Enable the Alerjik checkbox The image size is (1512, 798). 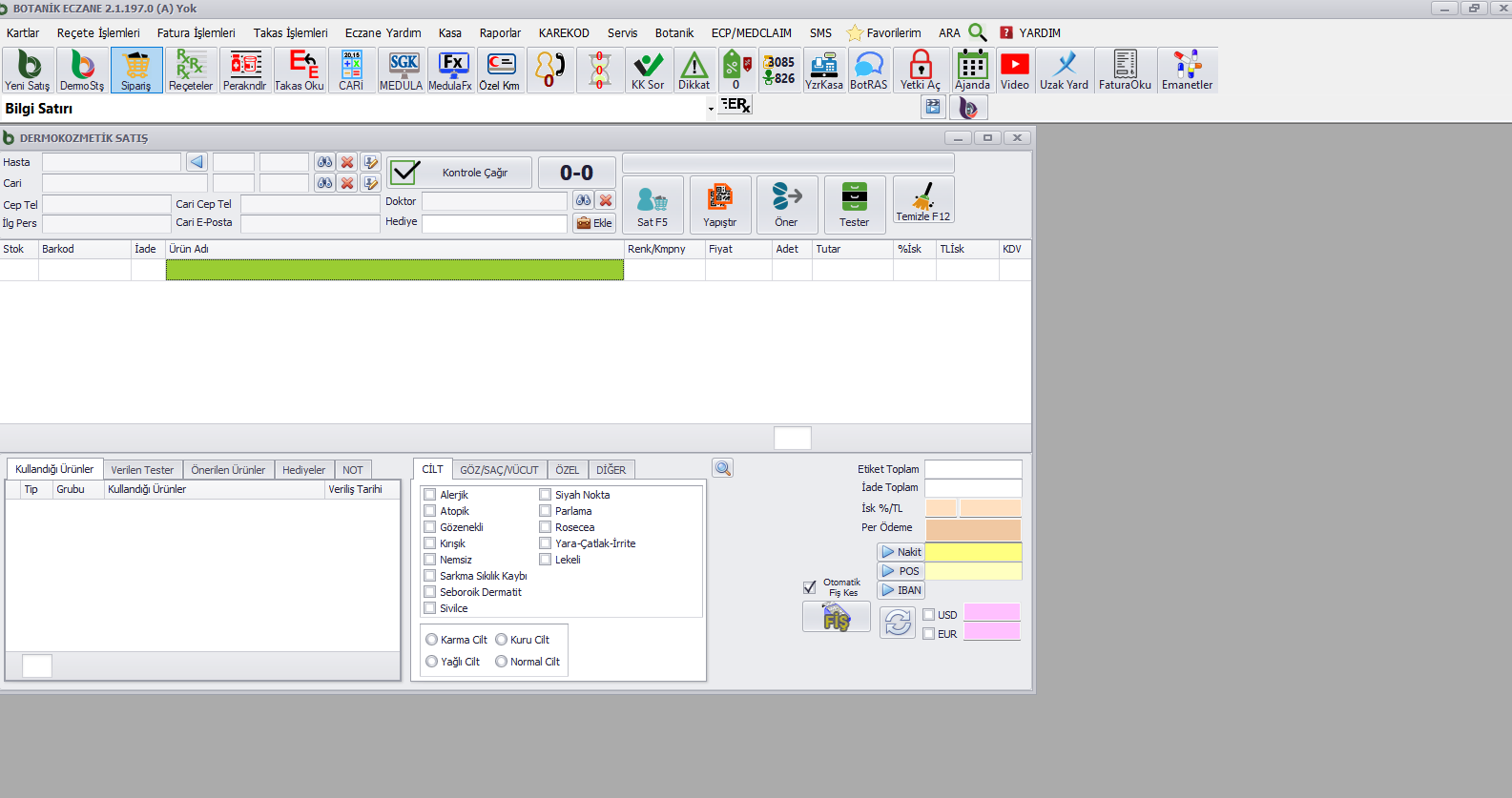(x=430, y=495)
